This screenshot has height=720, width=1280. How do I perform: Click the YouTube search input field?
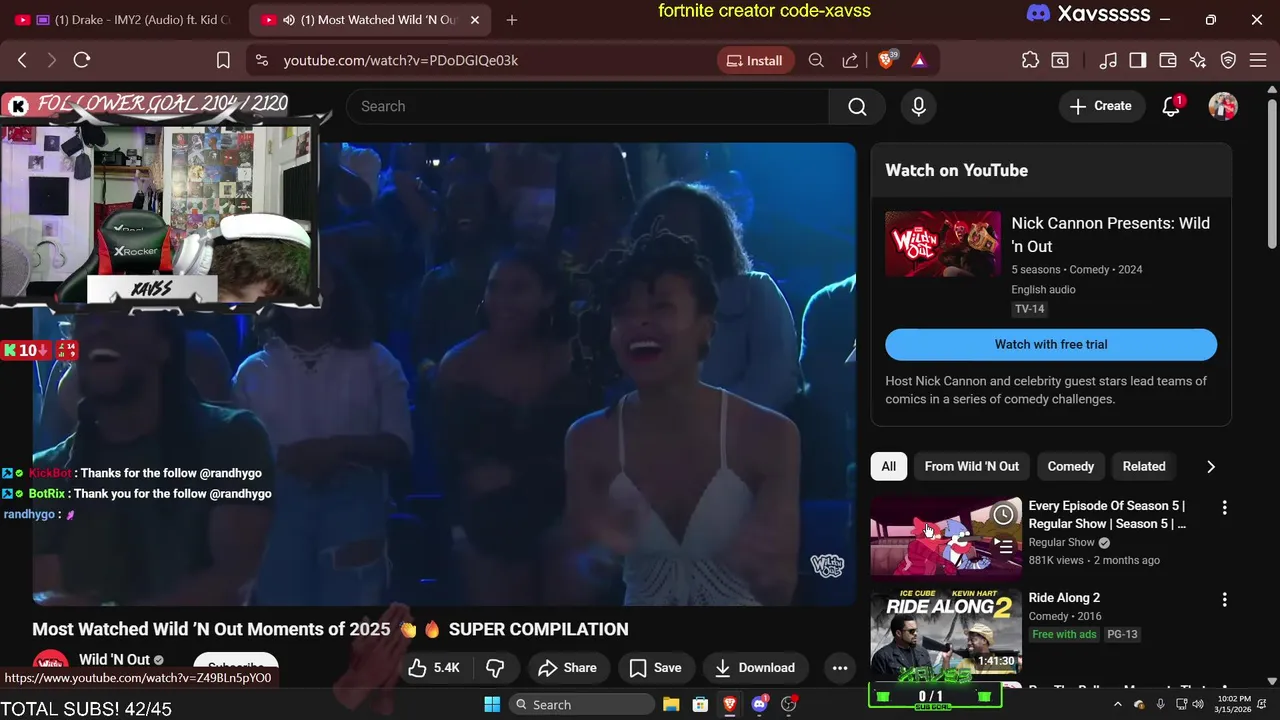(587, 106)
